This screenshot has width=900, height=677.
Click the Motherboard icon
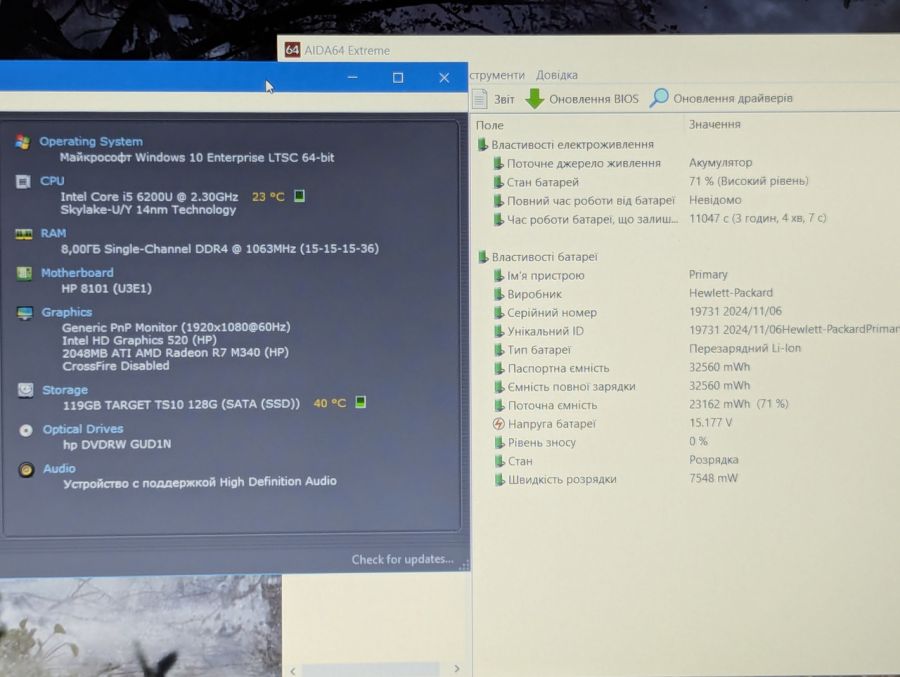click(x=24, y=273)
